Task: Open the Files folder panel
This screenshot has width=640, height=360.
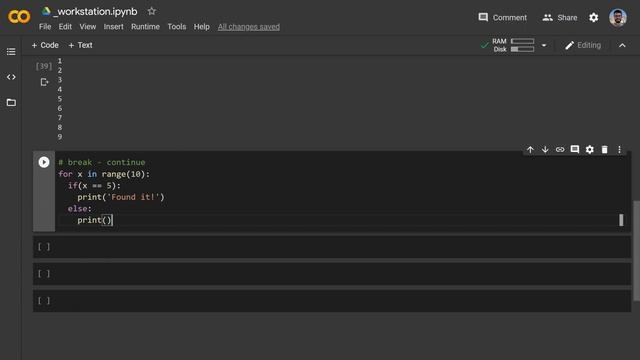Action: 11,102
